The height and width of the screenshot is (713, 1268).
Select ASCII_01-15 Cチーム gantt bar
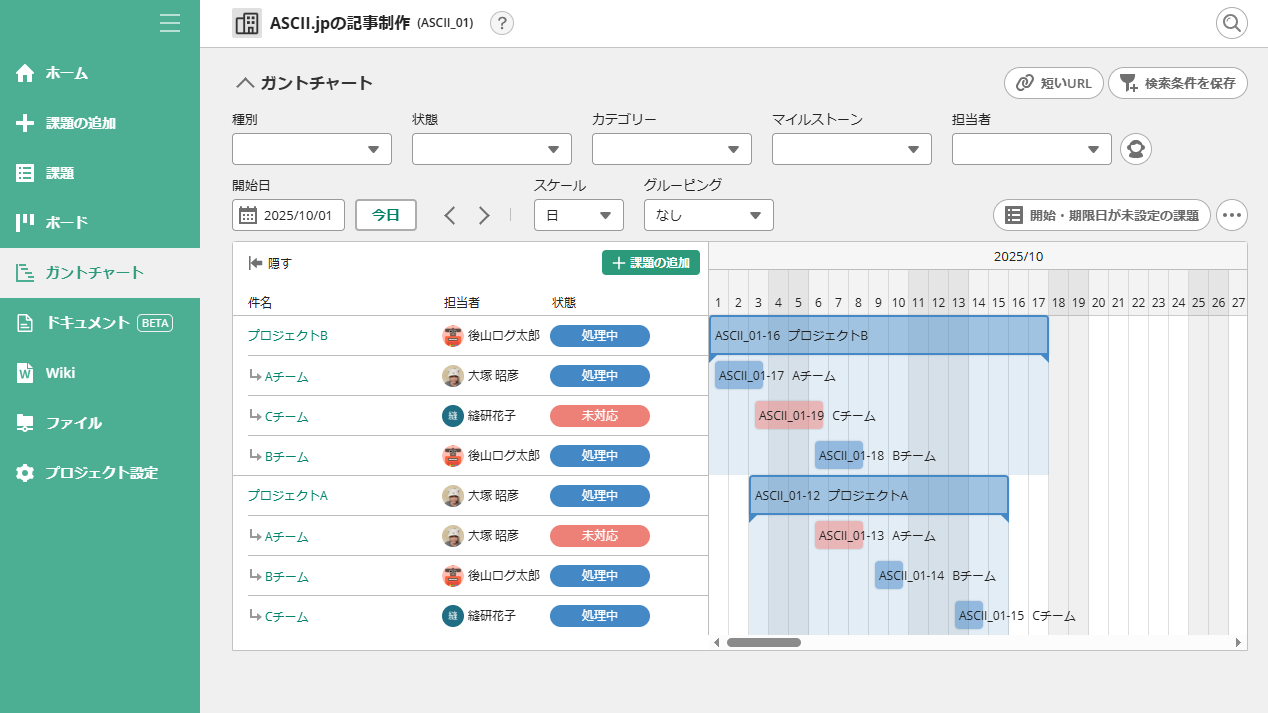click(x=969, y=615)
